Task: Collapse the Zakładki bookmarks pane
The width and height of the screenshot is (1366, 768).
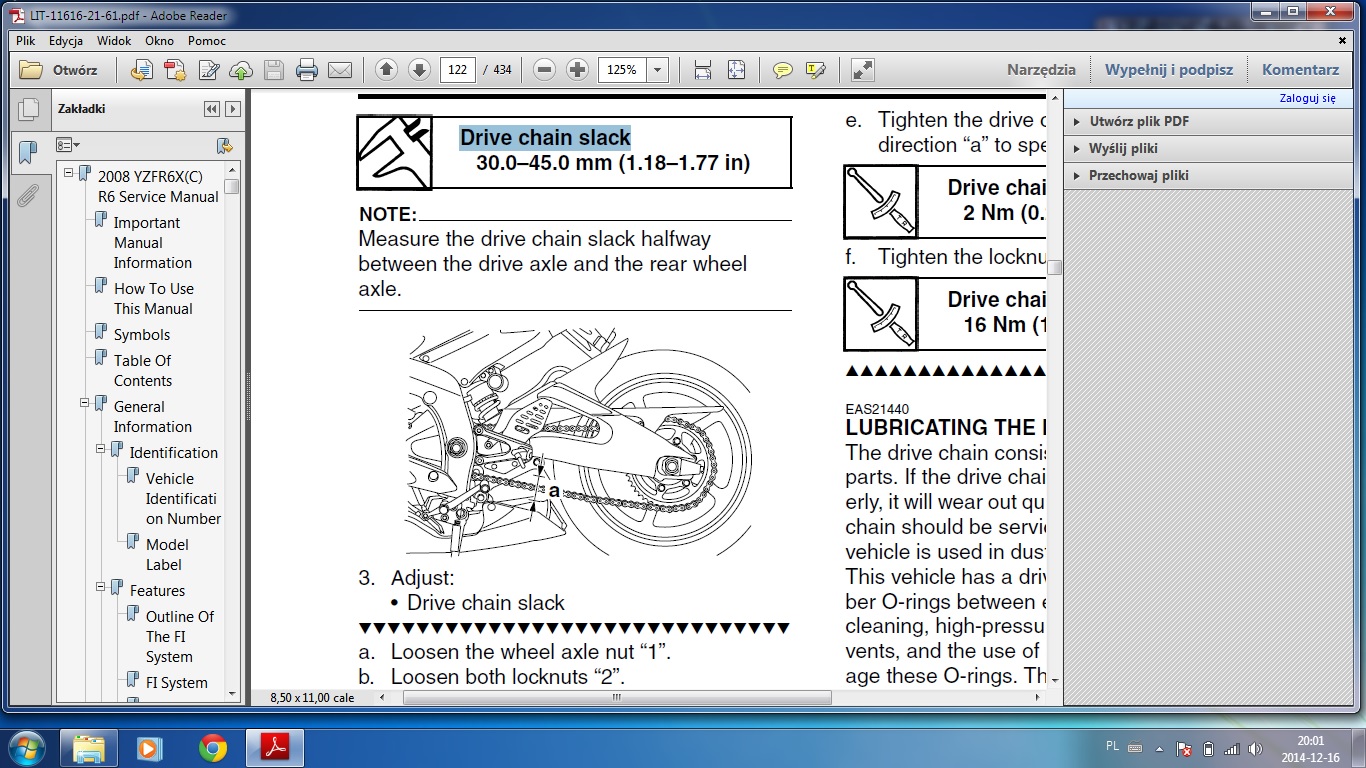Action: click(x=212, y=109)
